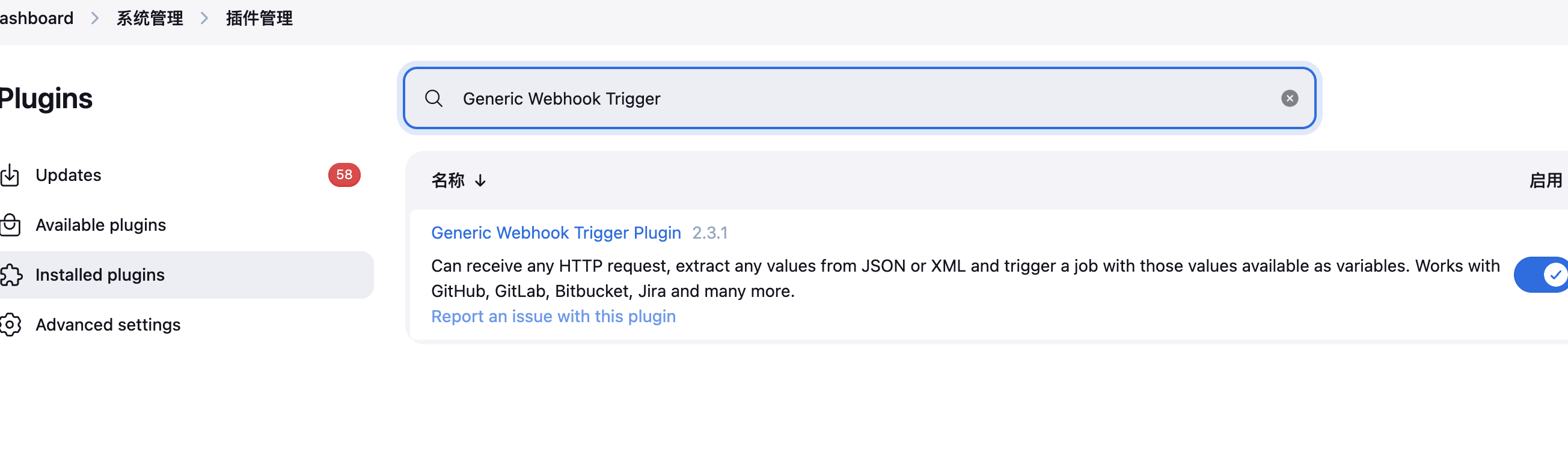The image size is (1568, 452).
Task: Click the Installed plugins puzzle piece icon
Action: click(x=10, y=275)
